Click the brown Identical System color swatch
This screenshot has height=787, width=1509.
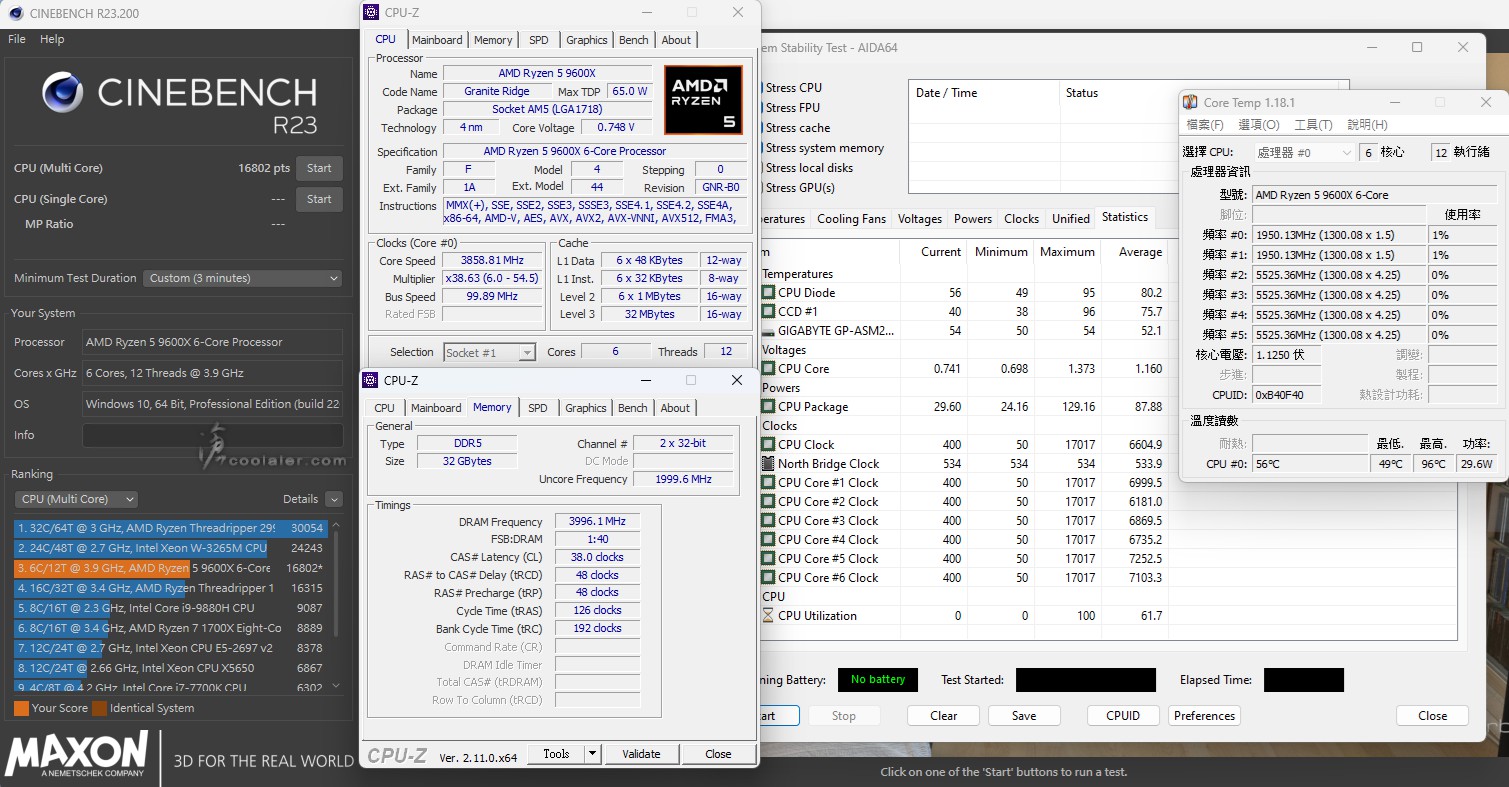tap(99, 708)
